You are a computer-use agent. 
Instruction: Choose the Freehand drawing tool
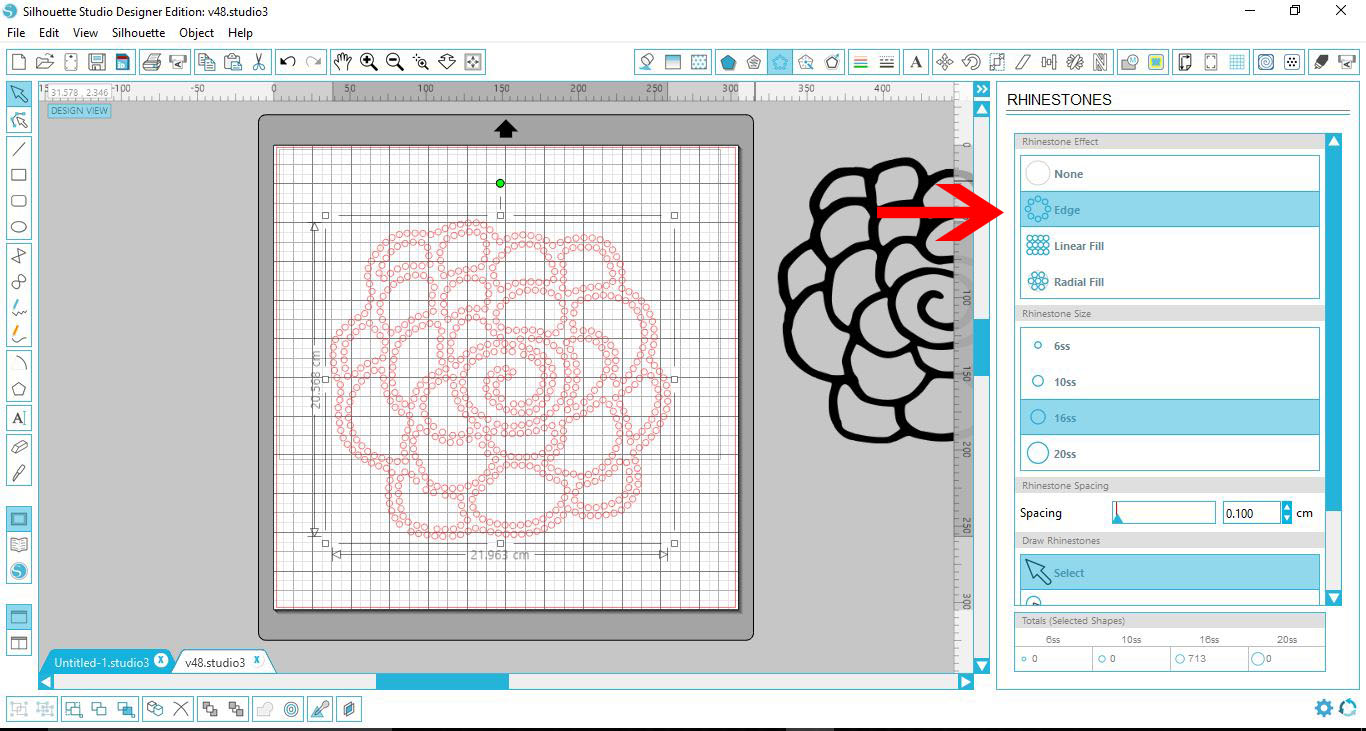(18, 308)
